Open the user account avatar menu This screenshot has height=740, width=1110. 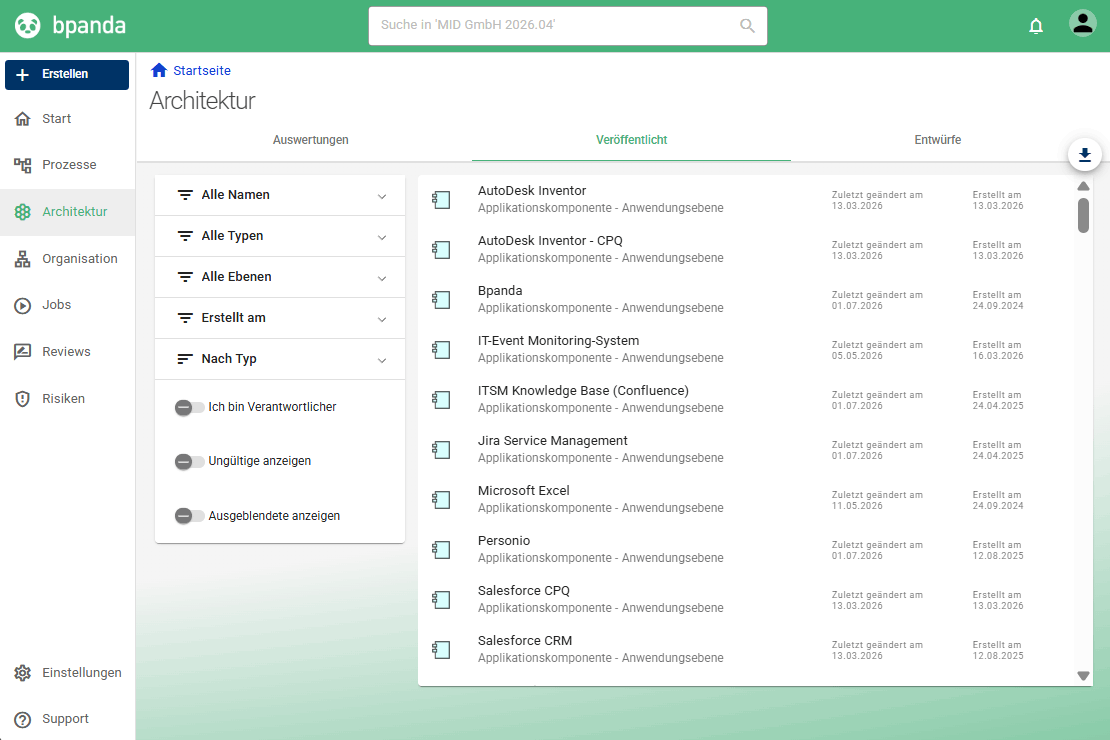pos(1082,23)
